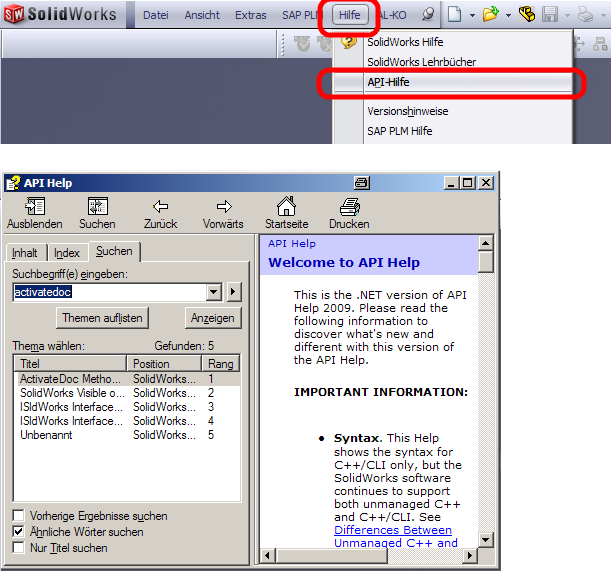Click the Save disk icon

click(x=550, y=15)
